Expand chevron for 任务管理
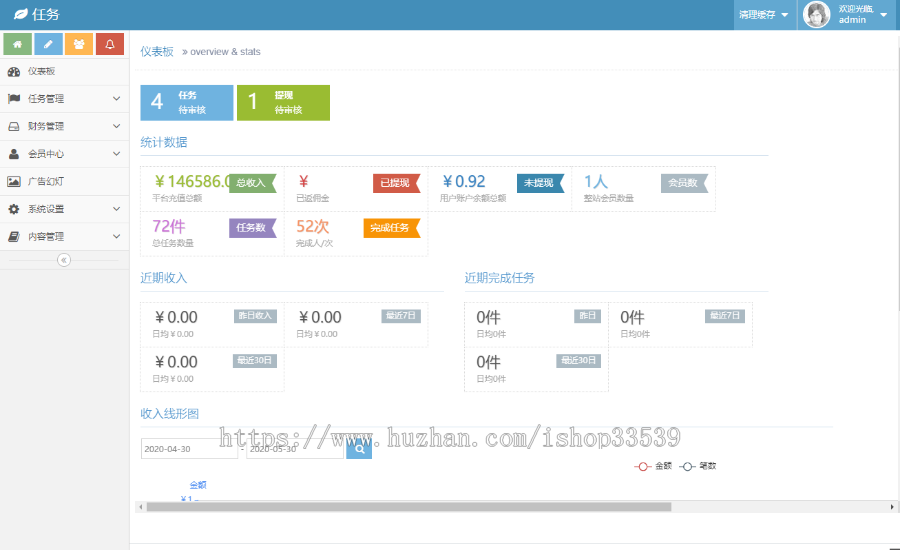Image resolution: width=900 pixels, height=550 pixels. click(117, 99)
